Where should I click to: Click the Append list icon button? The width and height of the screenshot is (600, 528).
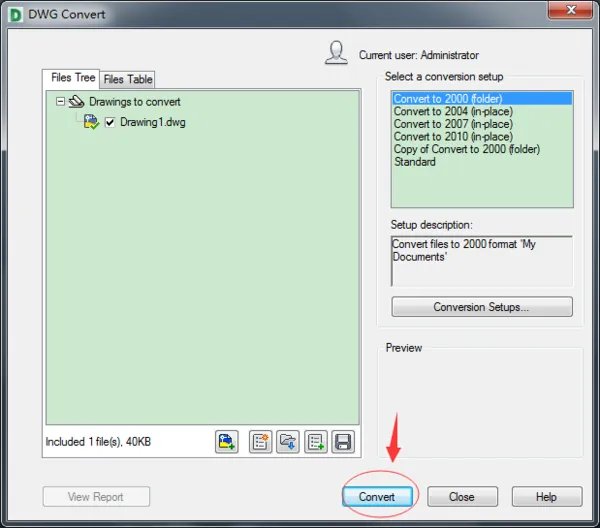coord(316,442)
